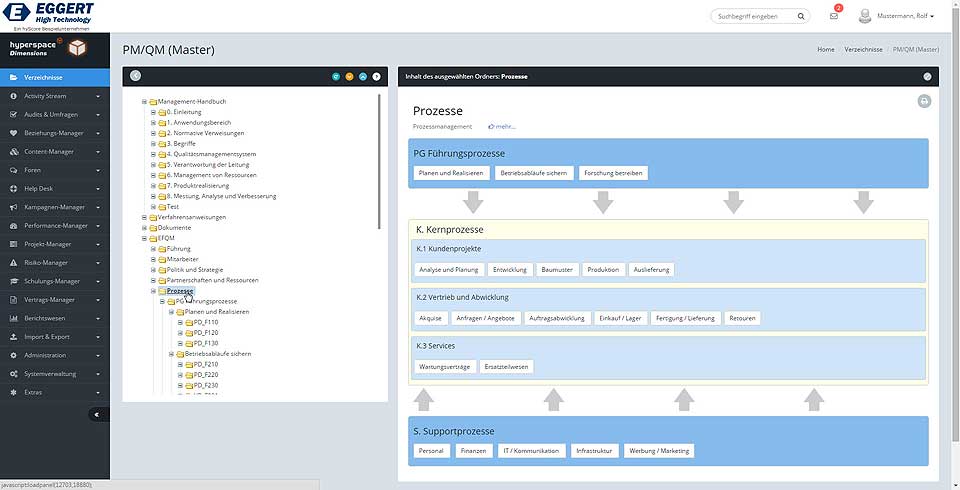The image size is (960, 490).
Task: Click the orange circle icon in tree header
Action: [349, 76]
